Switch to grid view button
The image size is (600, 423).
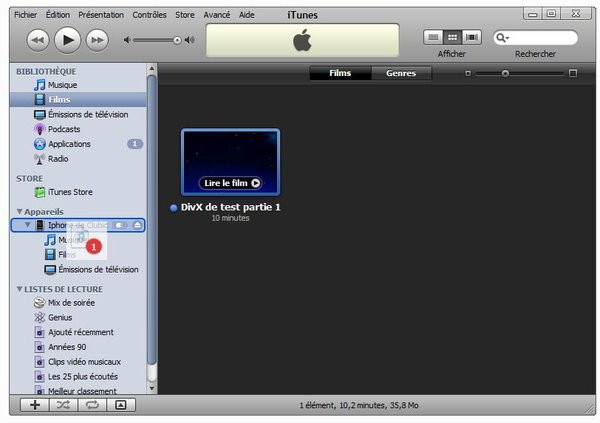(x=452, y=37)
